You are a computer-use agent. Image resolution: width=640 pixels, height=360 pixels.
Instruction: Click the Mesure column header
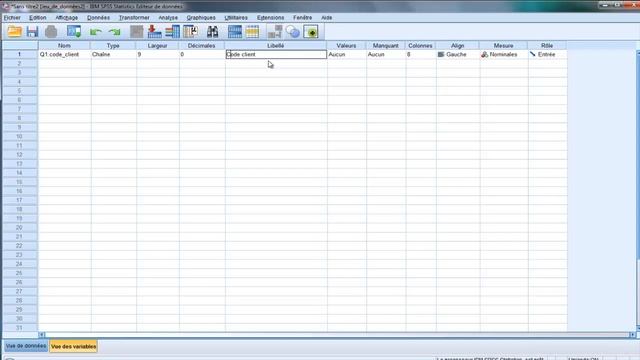coord(503,45)
